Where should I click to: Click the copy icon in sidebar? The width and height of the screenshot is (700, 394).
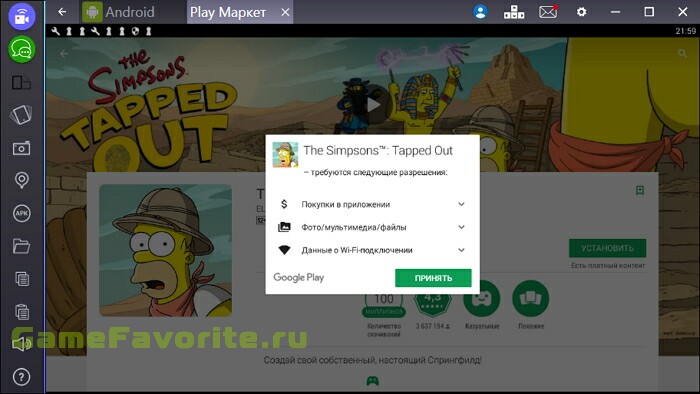click(x=21, y=279)
